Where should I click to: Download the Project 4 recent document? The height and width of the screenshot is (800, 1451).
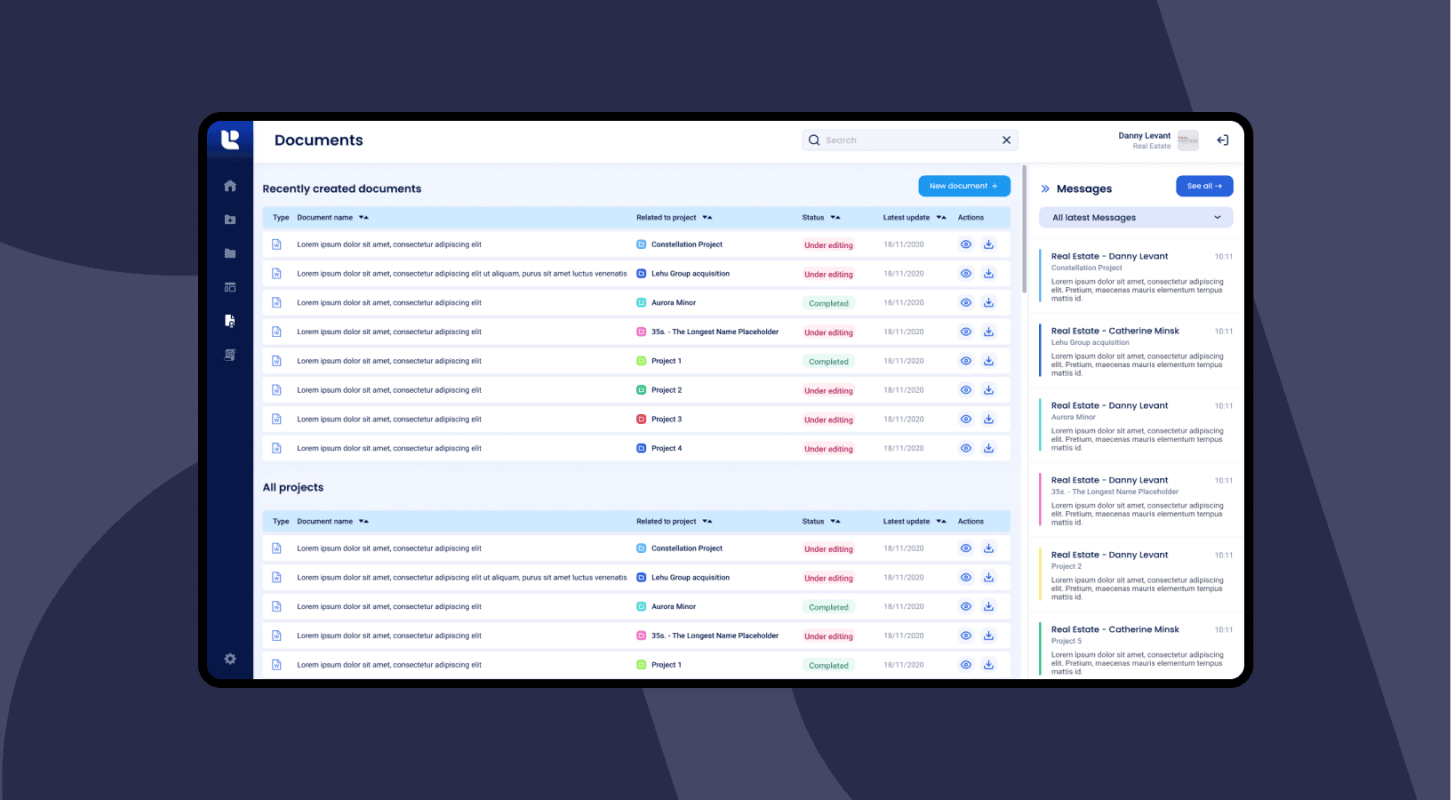988,448
